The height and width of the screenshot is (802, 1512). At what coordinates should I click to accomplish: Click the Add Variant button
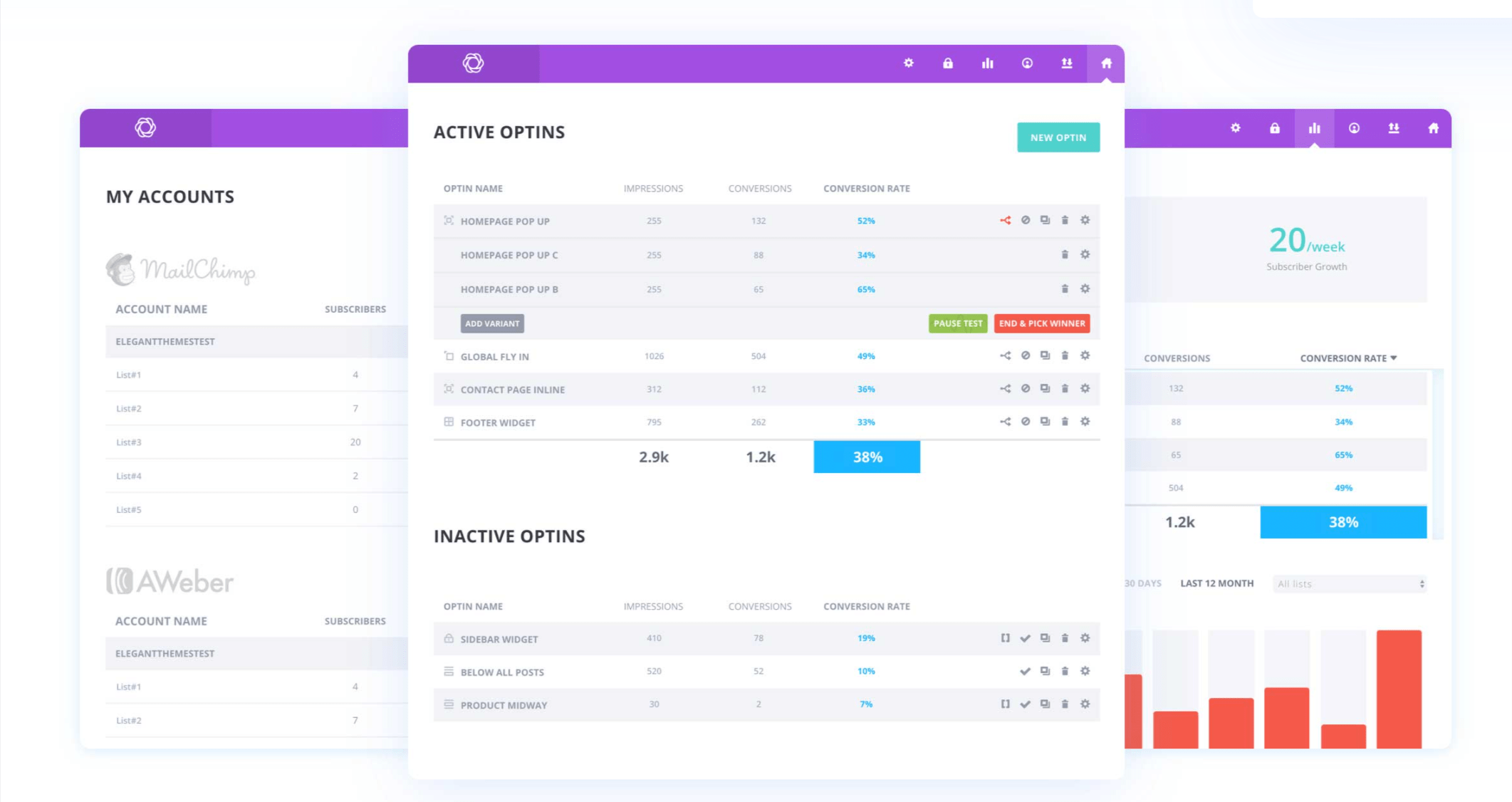(x=491, y=324)
